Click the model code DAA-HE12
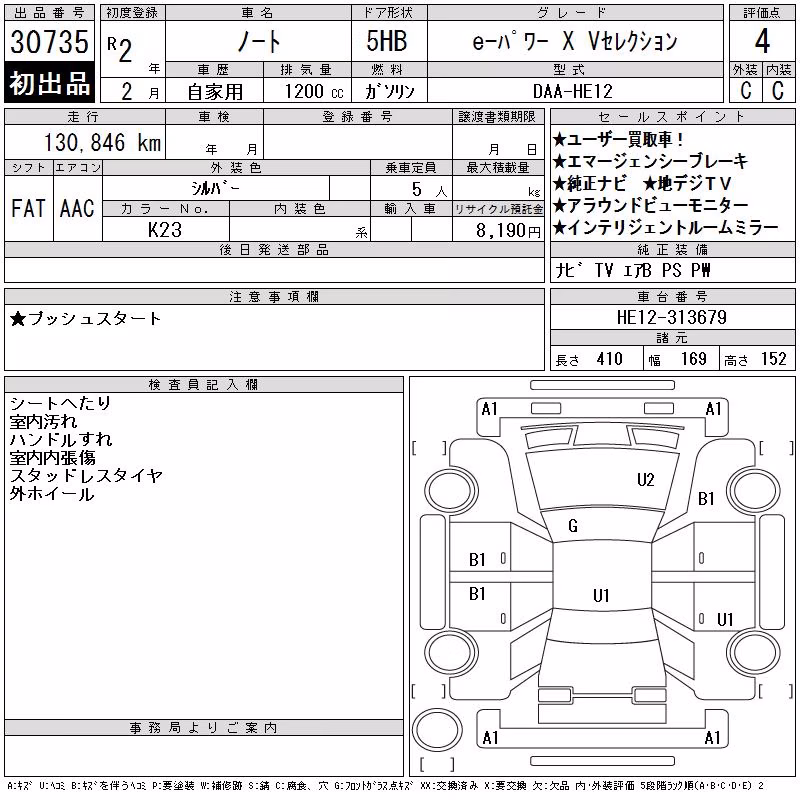The image size is (800, 800). click(572, 91)
